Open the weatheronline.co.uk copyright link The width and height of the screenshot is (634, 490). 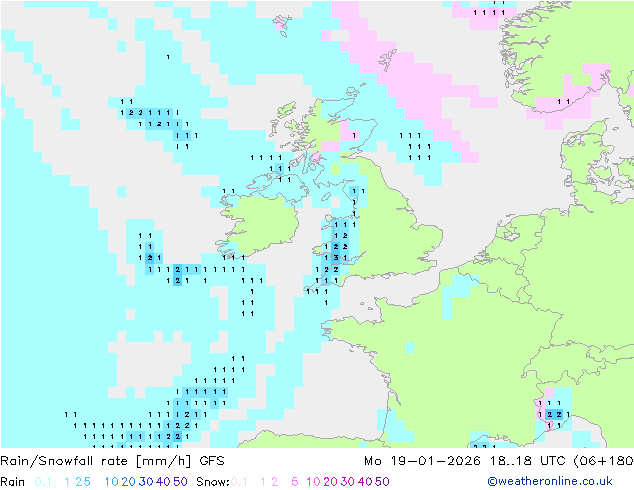[549, 482]
